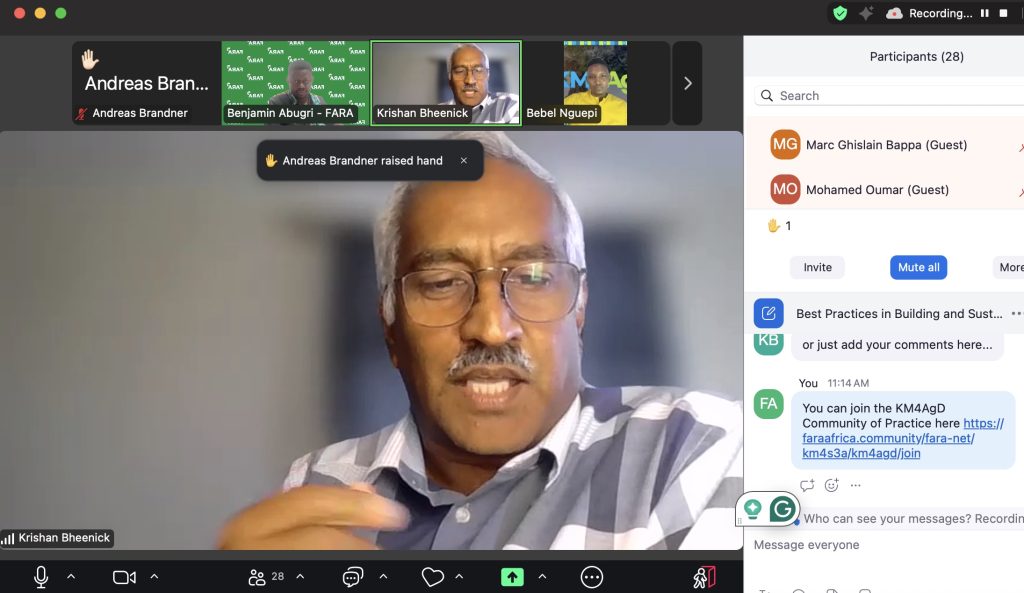1024x593 pixels.
Task: Open the Reactions heart icon
Action: [x=432, y=577]
